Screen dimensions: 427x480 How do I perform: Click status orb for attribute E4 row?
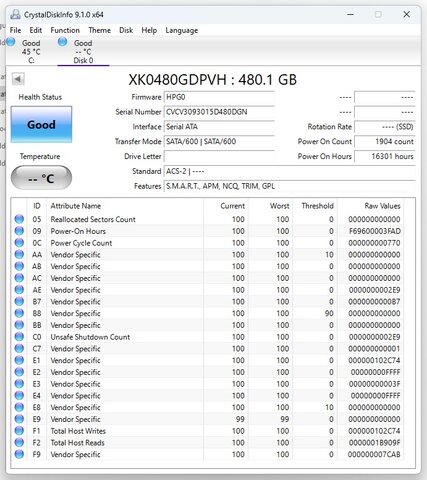19,395
